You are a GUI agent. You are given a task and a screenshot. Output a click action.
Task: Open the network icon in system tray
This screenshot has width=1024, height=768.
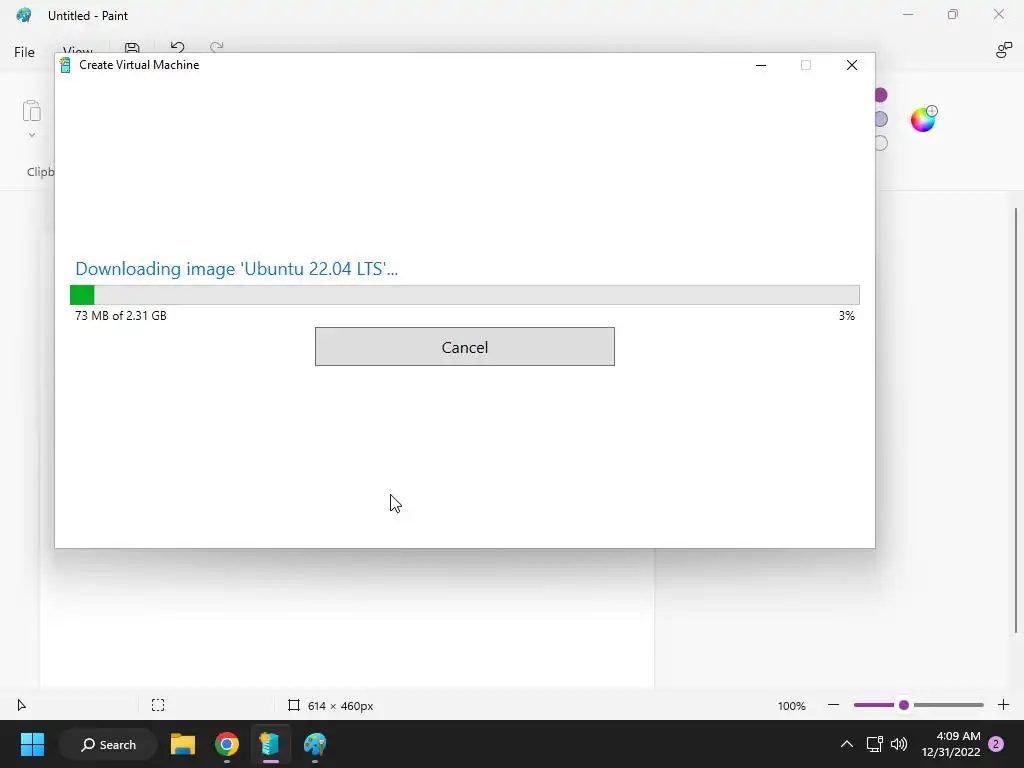[874, 744]
